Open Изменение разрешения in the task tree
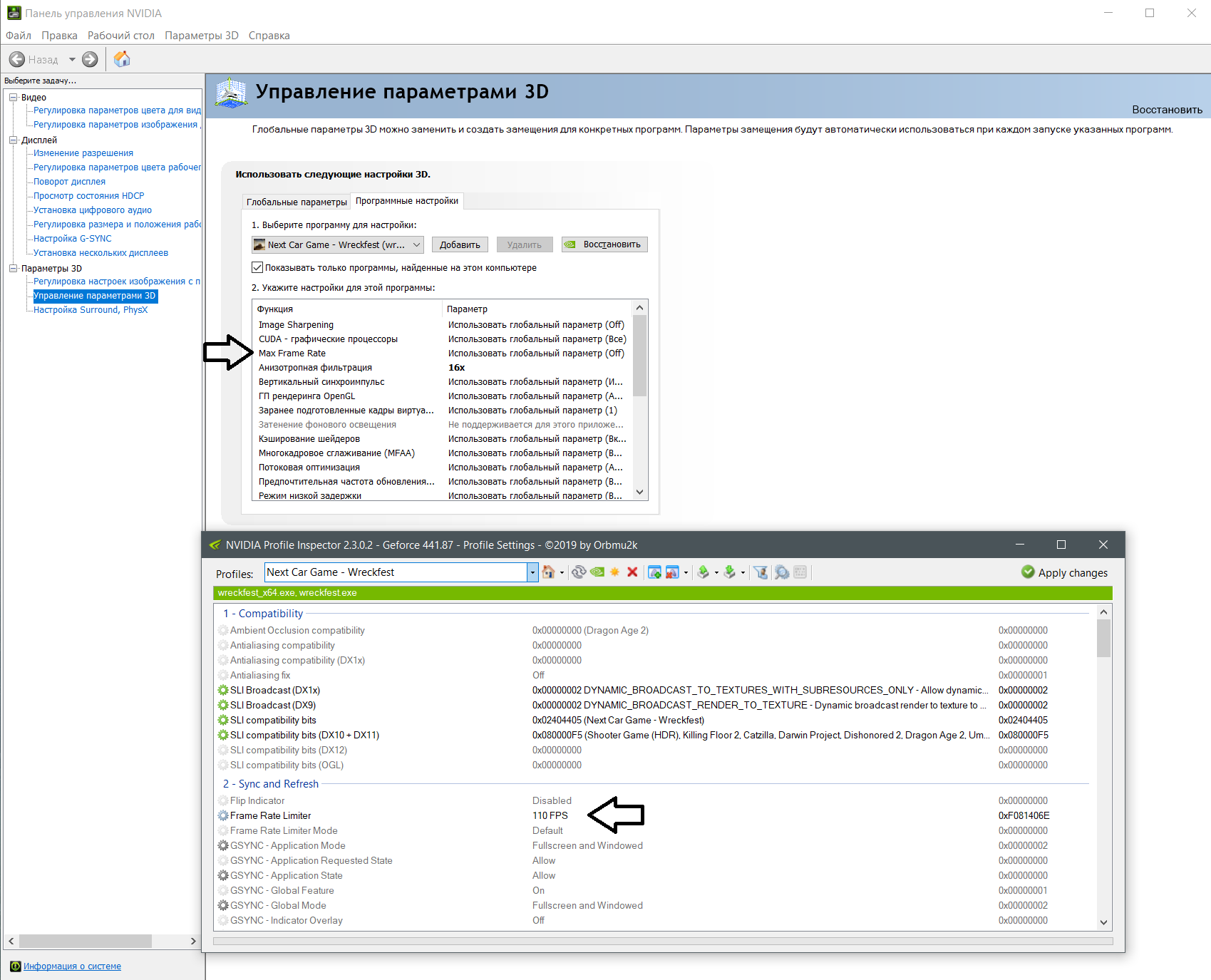Image resolution: width=1211 pixels, height=980 pixels. click(x=83, y=153)
